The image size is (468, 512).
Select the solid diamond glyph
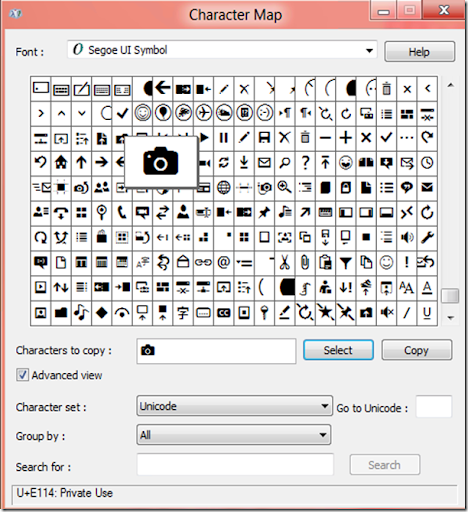pos(102,313)
